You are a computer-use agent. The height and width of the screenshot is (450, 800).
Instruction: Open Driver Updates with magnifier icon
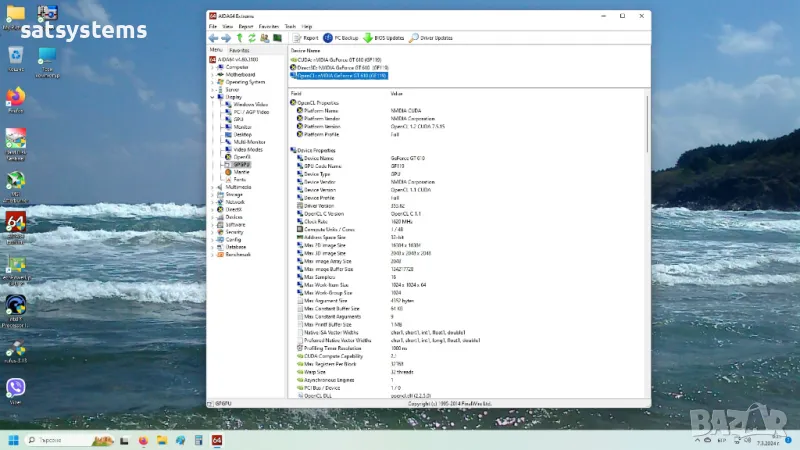click(x=431, y=38)
